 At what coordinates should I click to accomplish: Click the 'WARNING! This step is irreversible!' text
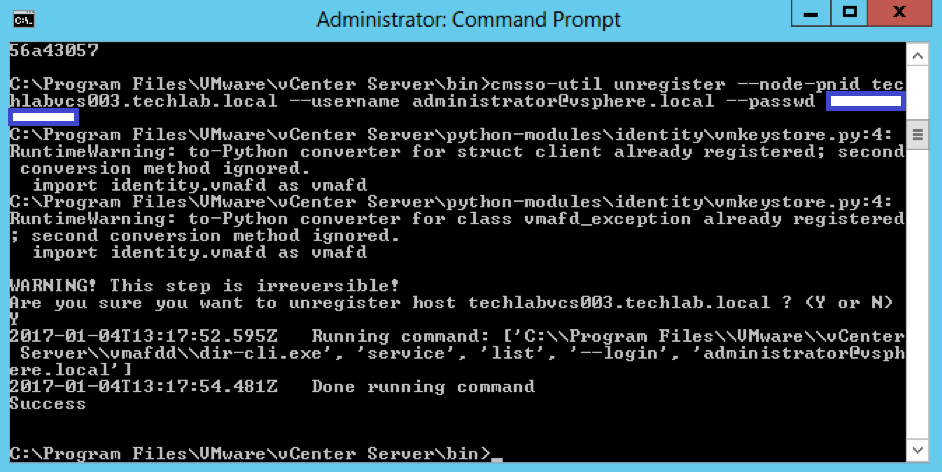[204, 286]
